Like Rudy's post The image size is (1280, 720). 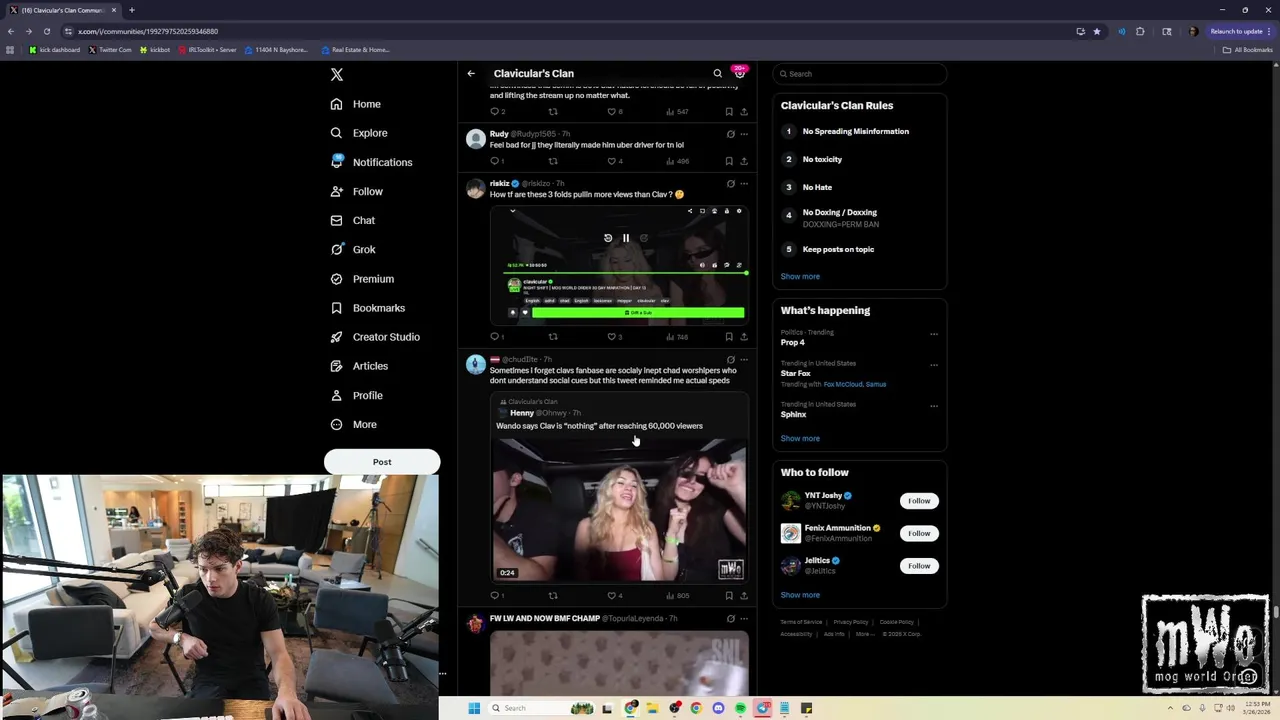point(614,161)
